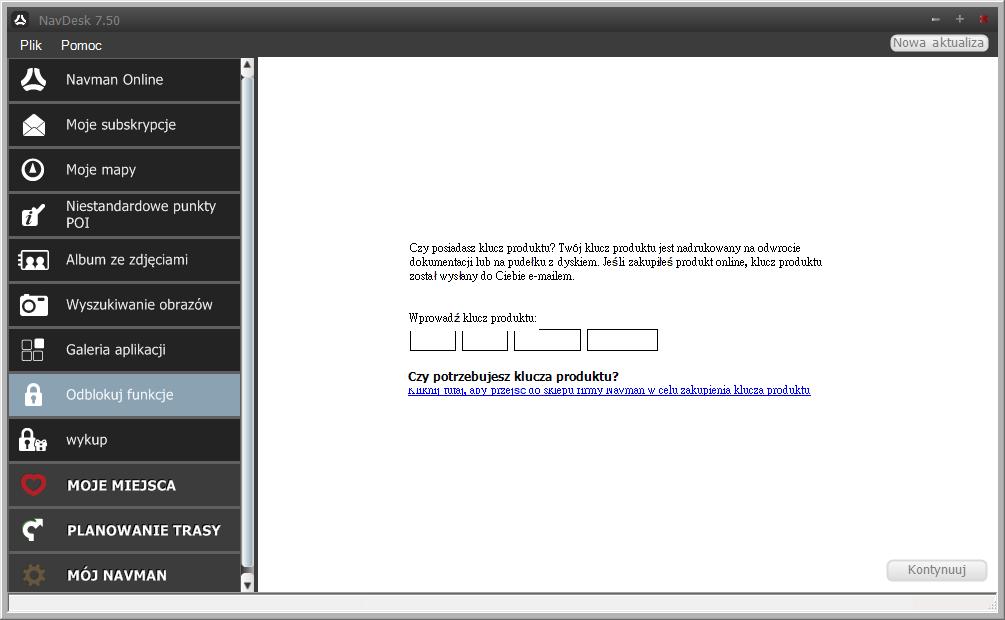Viewport: 1005px width, 620px height.
Task: Click the envelope icon for Moje subskrypcje
Action: [x=33, y=125]
